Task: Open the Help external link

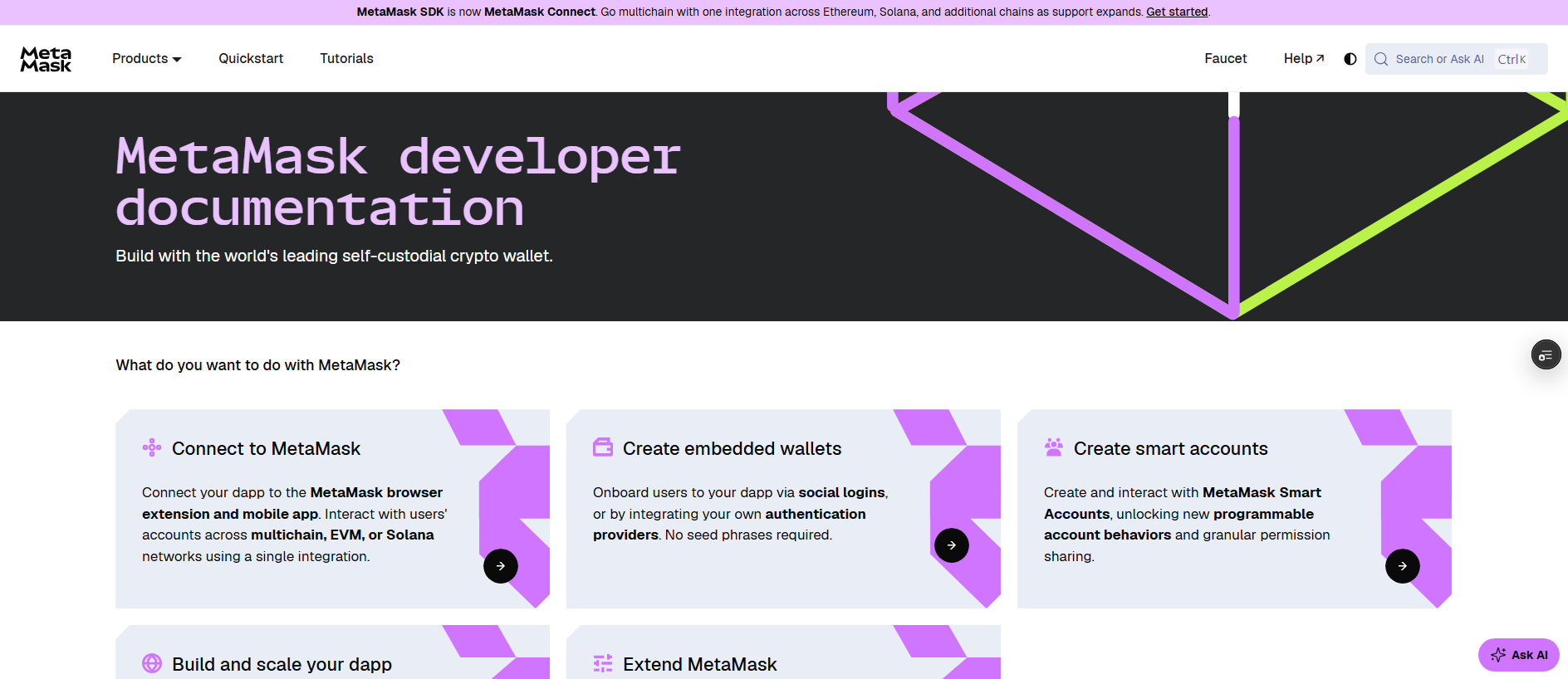Action: click(x=1304, y=59)
